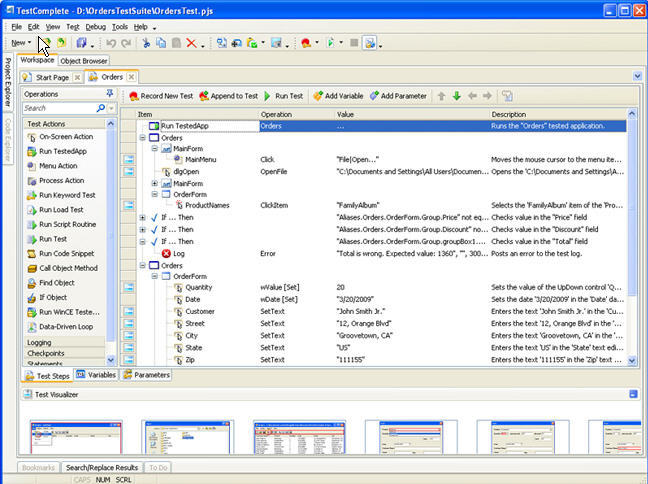This screenshot has height=484, width=648.
Task: Click the green Run toolbar icon
Action: coord(330,43)
